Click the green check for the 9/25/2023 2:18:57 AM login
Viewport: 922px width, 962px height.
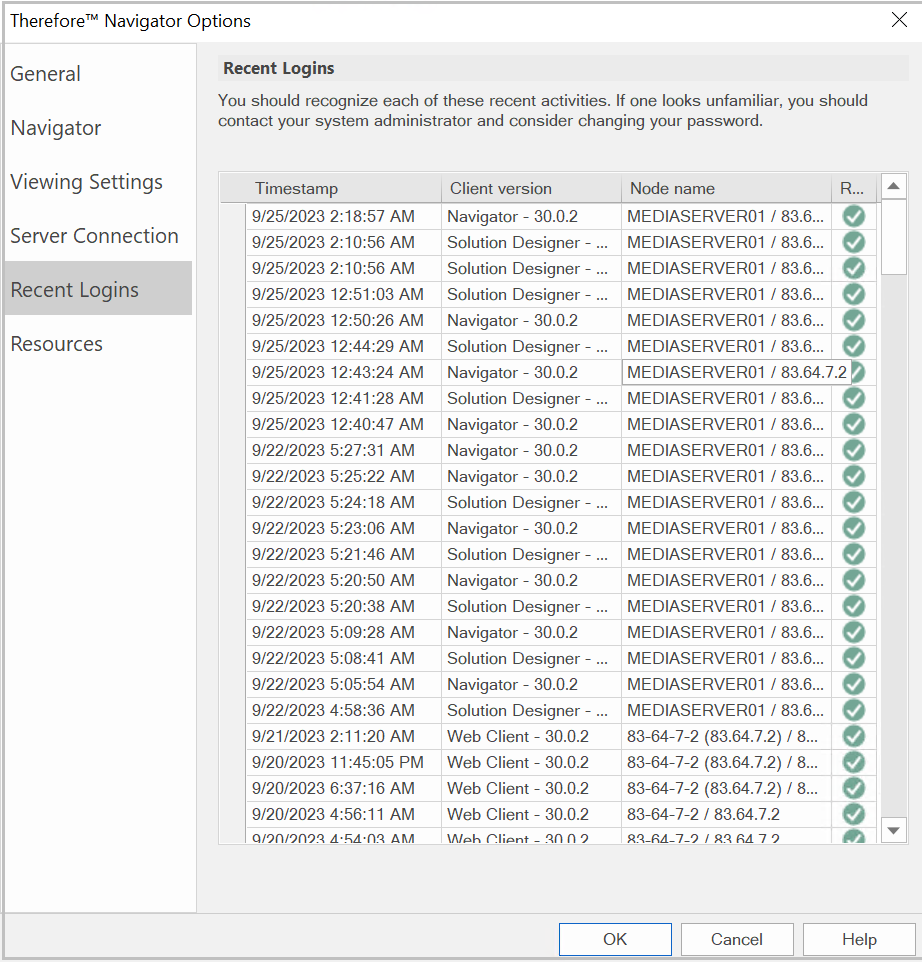854,216
